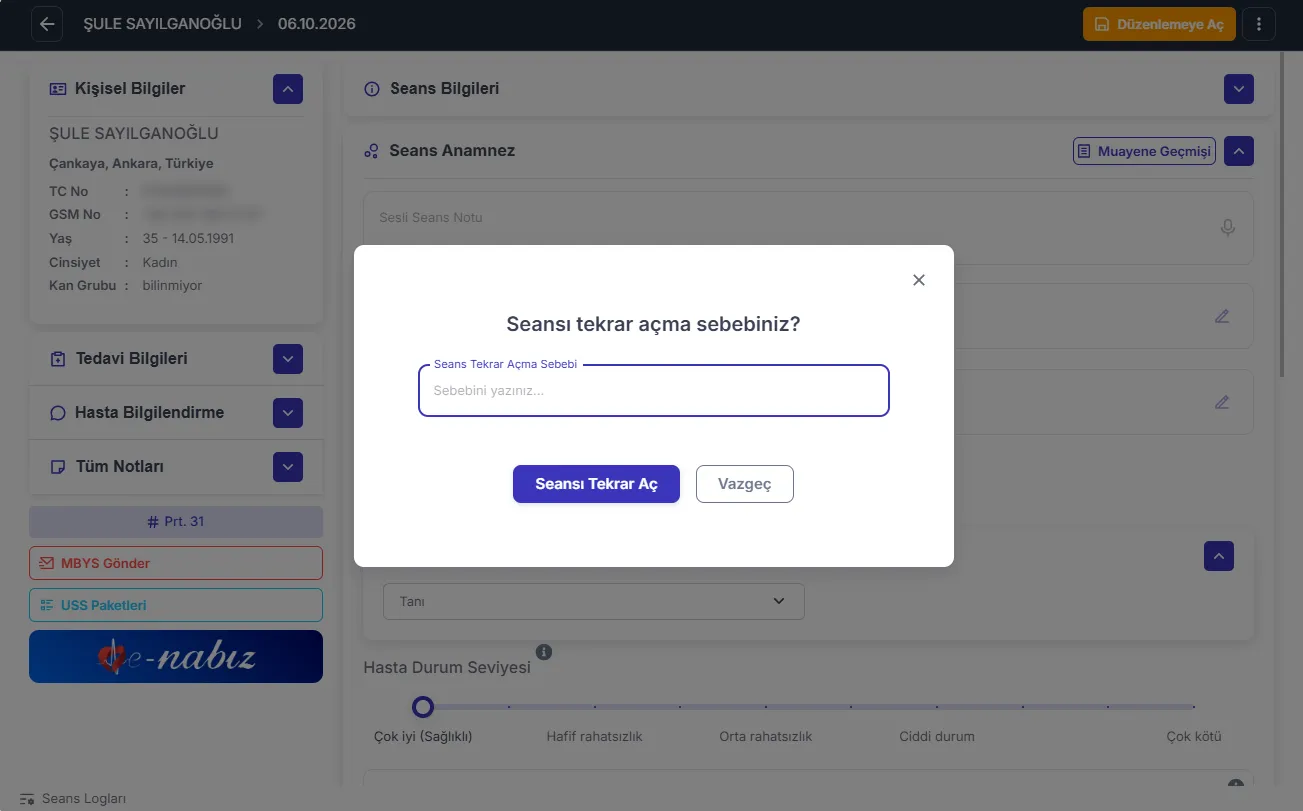This screenshot has width=1303, height=811.
Task: Confirm with Seansı Tekrar Aç button
Action: (596, 484)
